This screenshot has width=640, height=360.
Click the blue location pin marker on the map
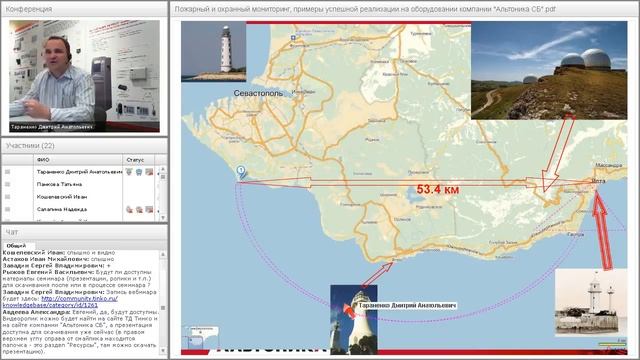pos(241,172)
